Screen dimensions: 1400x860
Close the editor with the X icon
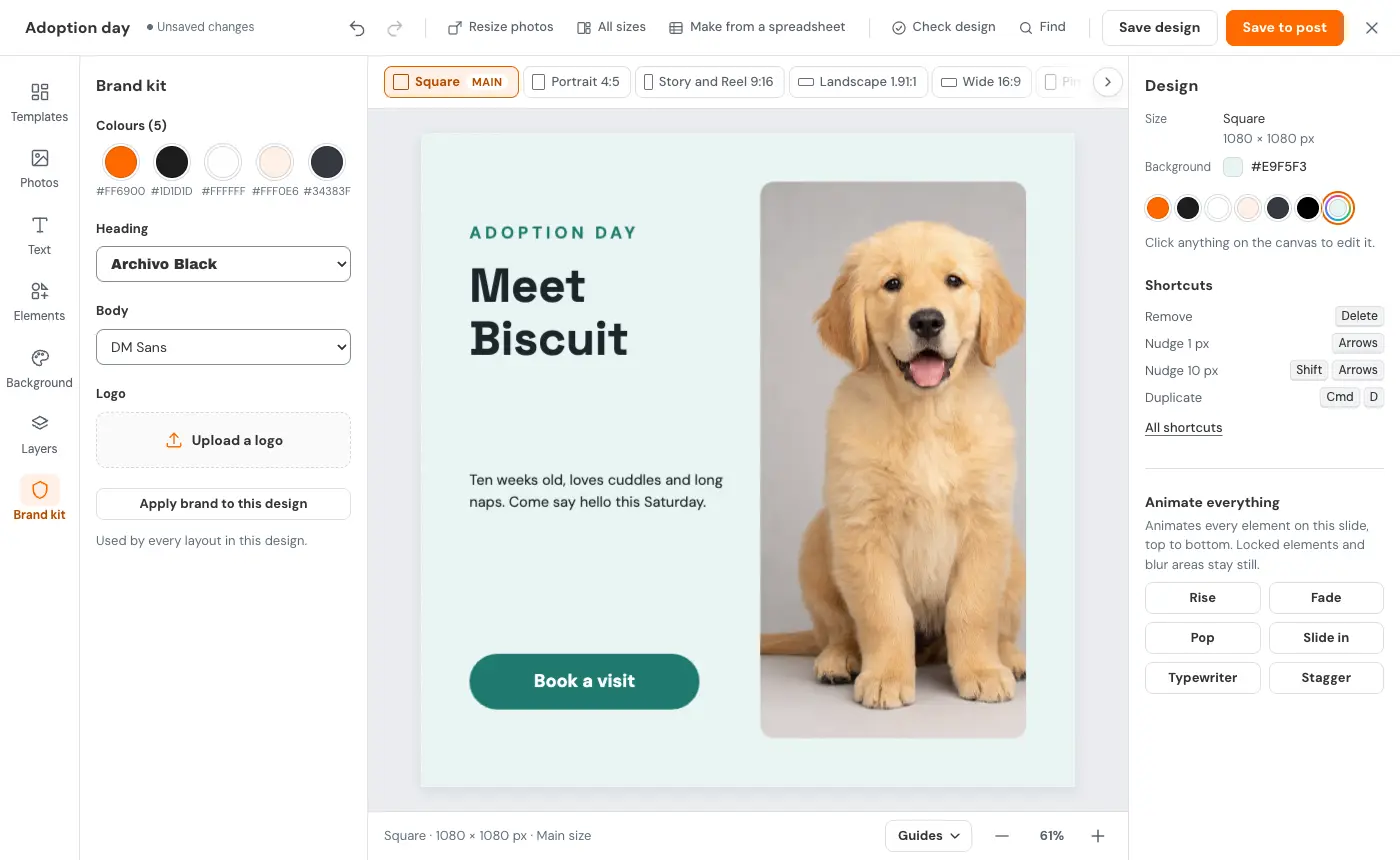pos(1372,28)
